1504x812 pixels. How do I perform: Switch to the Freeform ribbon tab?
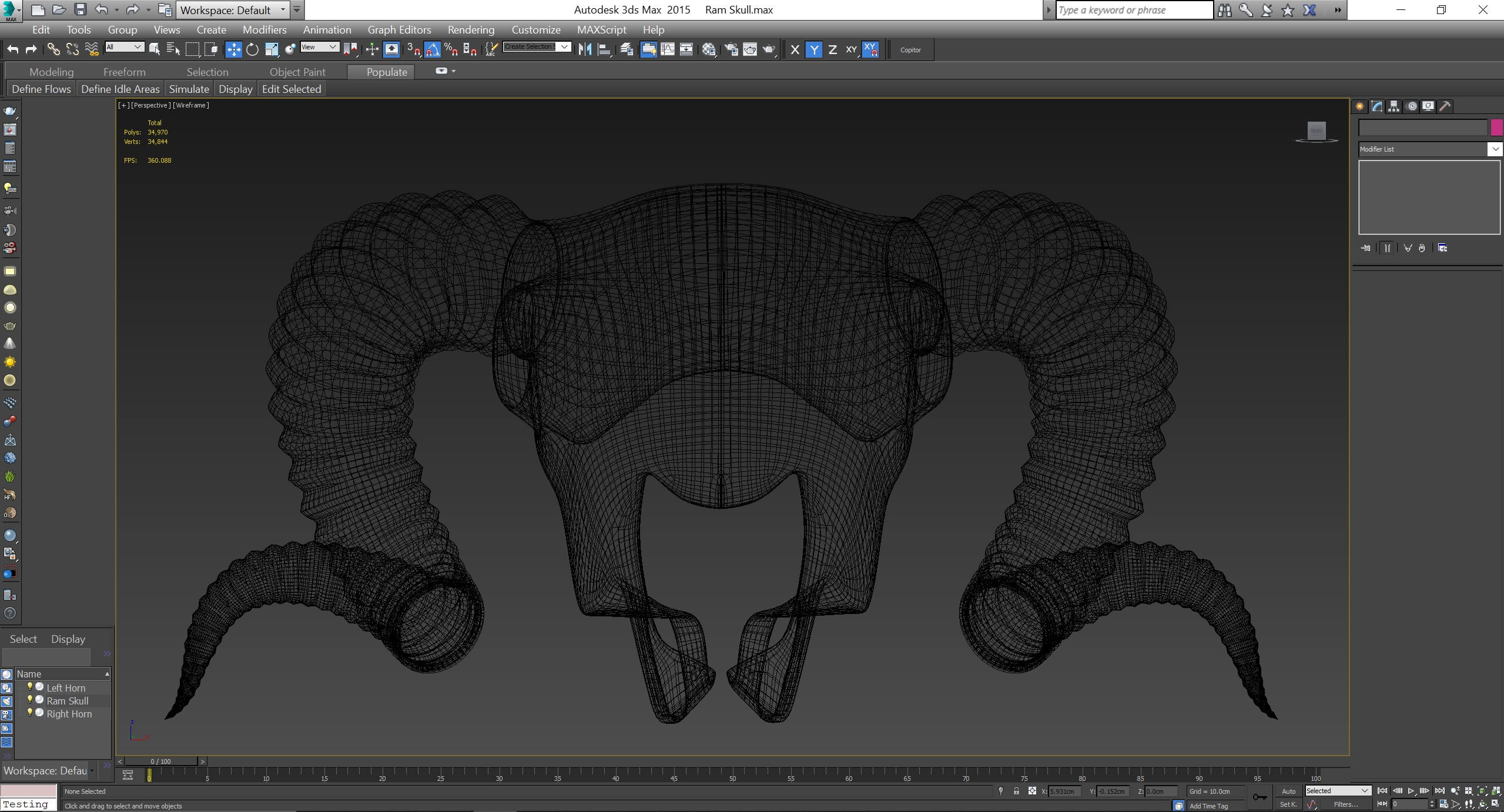coord(124,72)
